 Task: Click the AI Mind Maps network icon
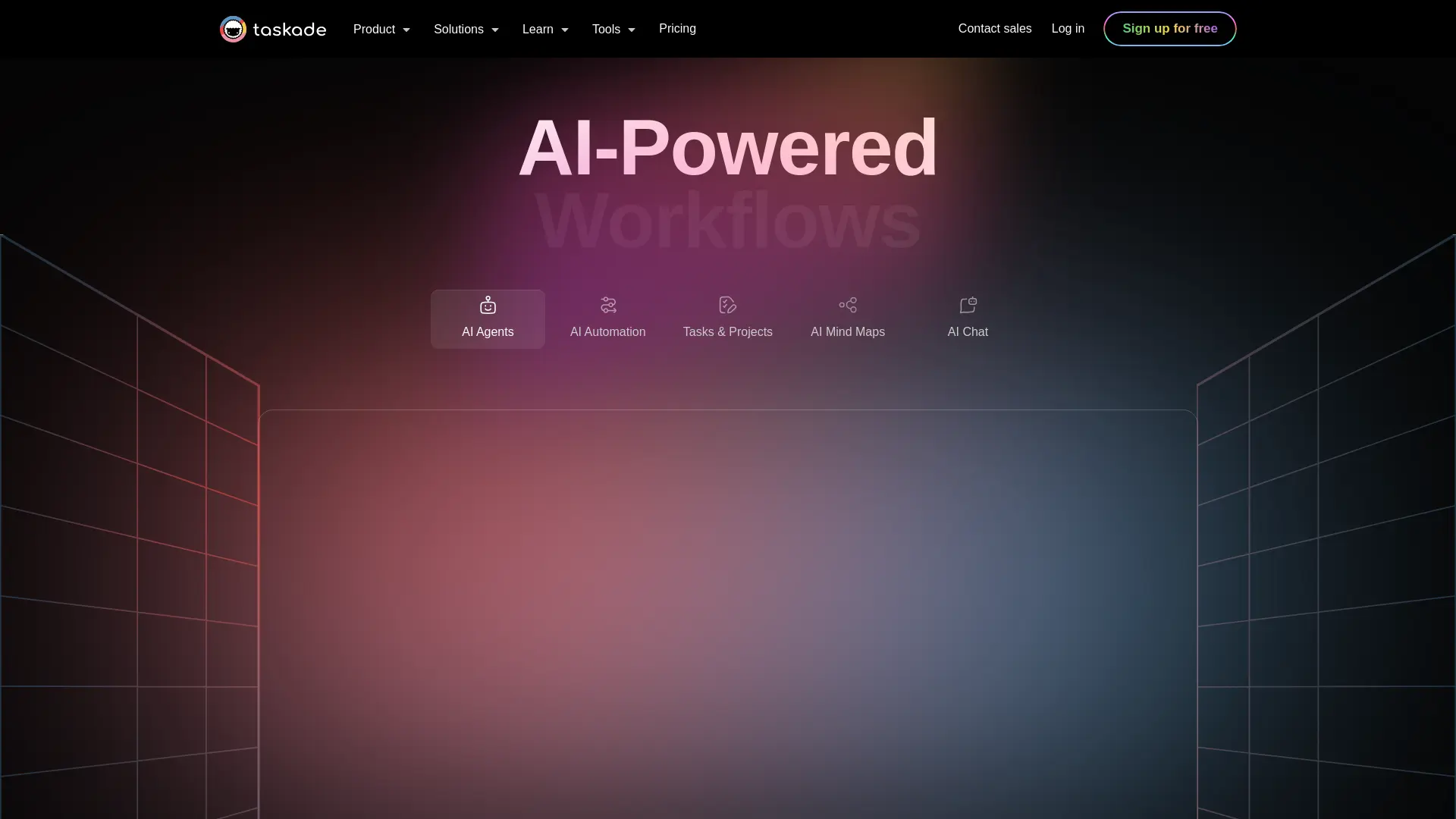(x=848, y=305)
